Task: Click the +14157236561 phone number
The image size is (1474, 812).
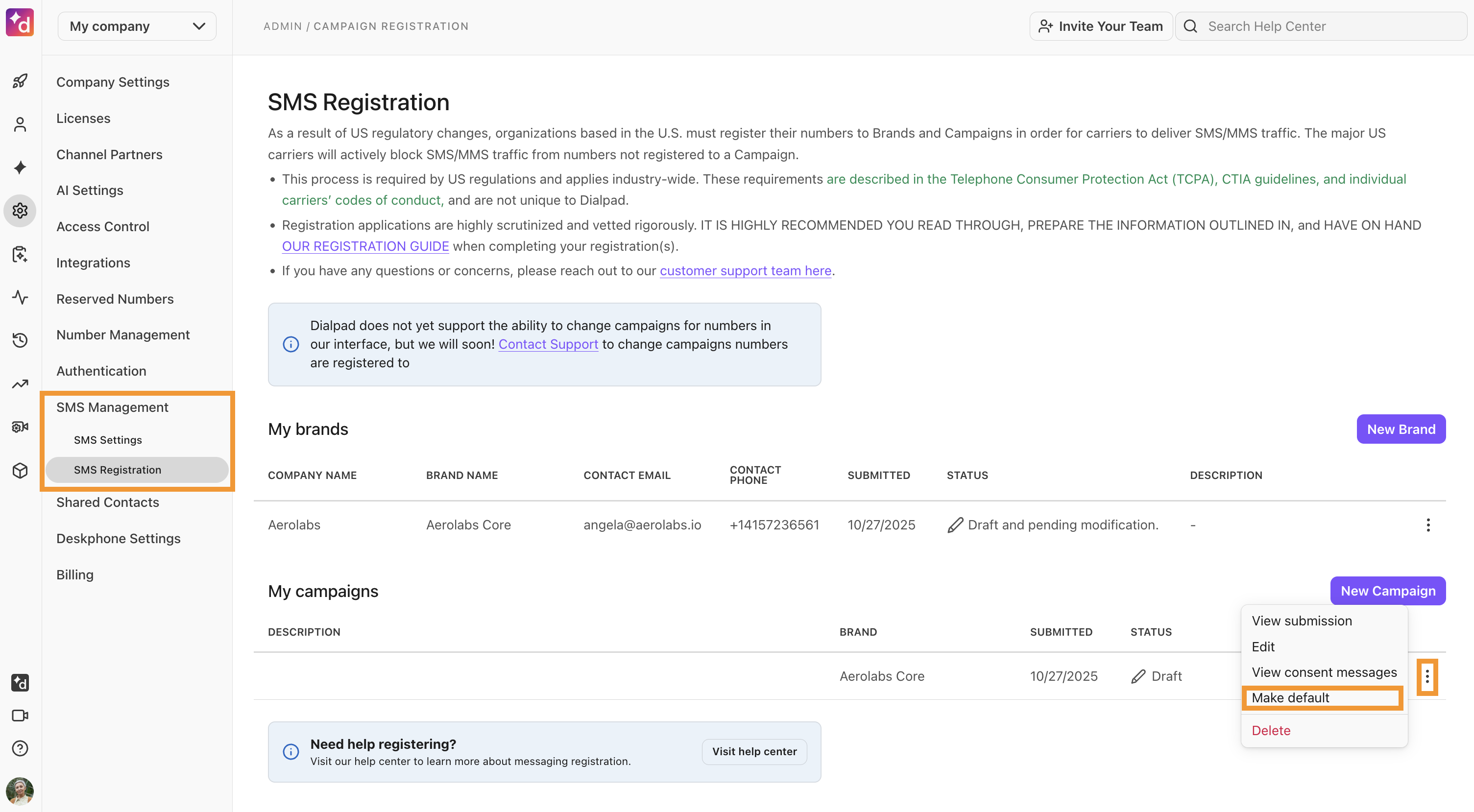Action: click(774, 525)
